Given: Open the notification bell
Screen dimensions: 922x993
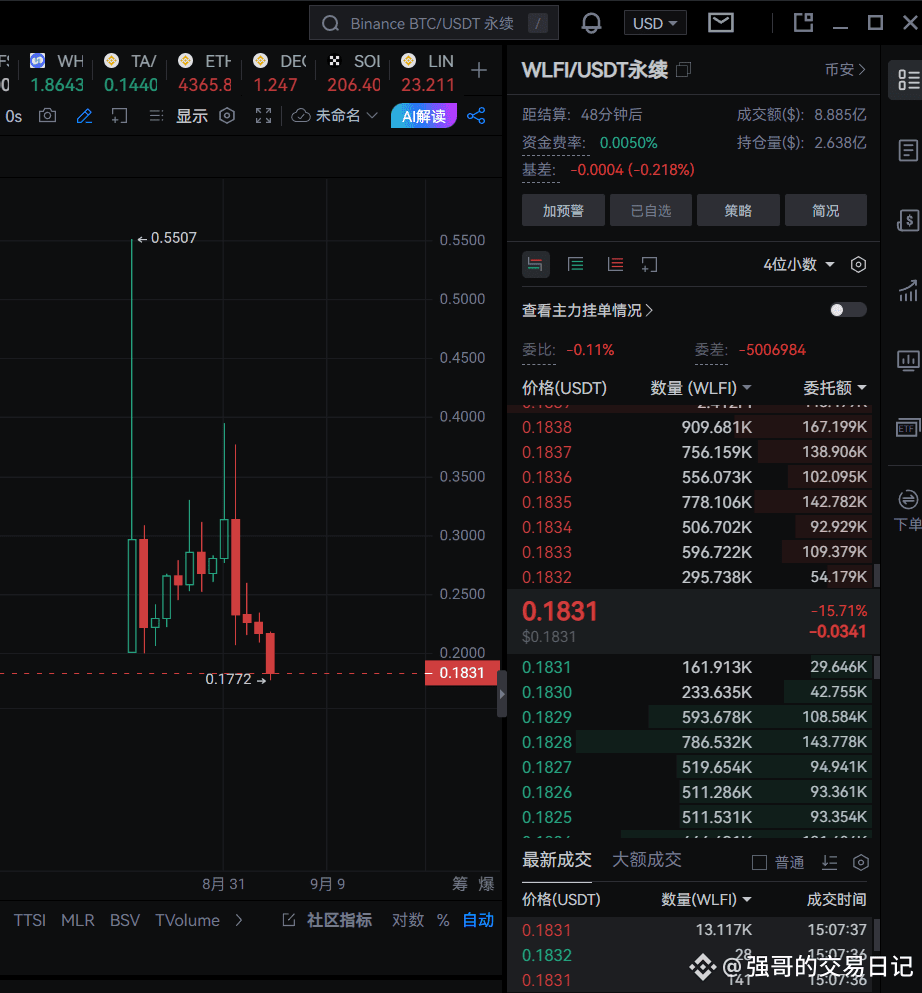Looking at the screenshot, I should pos(591,23).
